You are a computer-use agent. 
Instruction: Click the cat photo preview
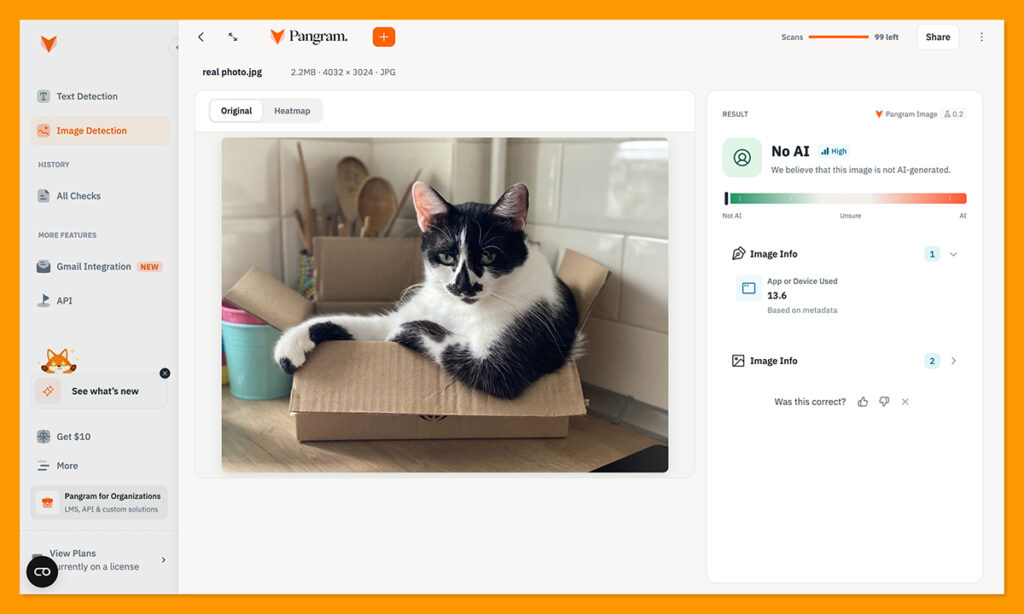tap(445, 304)
